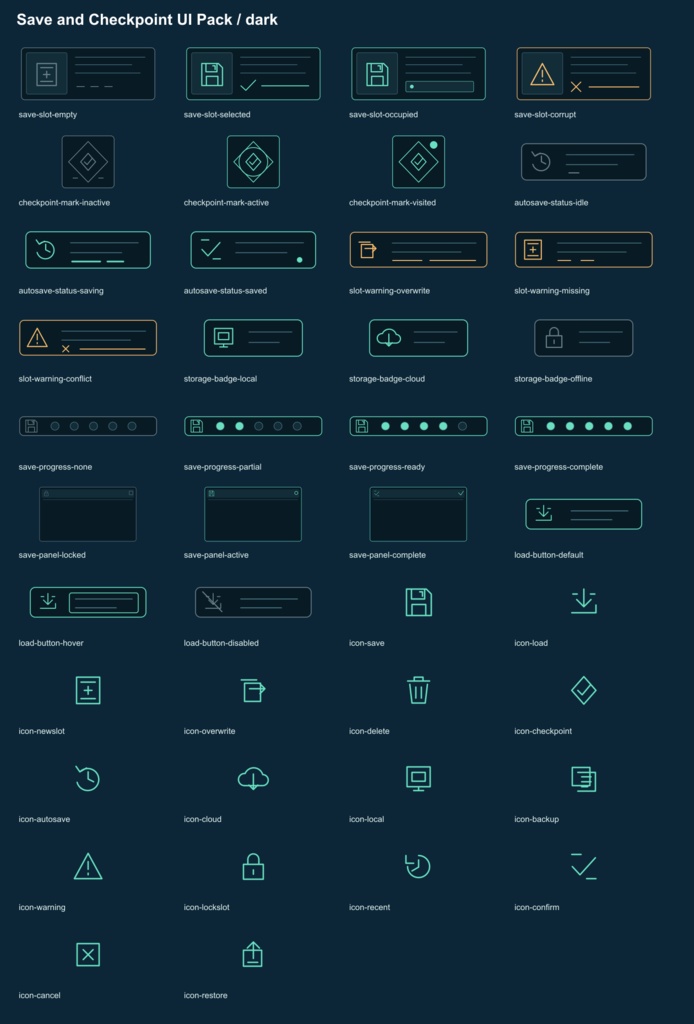The width and height of the screenshot is (694, 1024).
Task: Select the autosave-status-saved widget
Action: (253, 249)
